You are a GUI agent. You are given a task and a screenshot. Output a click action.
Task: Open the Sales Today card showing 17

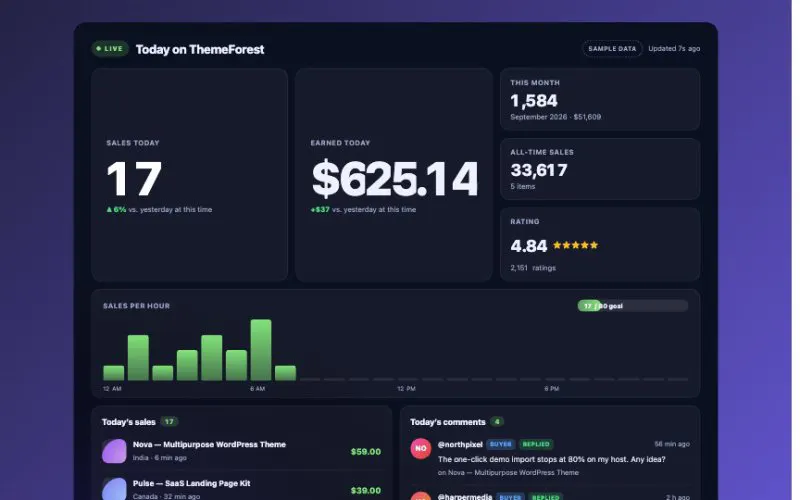click(x=189, y=175)
